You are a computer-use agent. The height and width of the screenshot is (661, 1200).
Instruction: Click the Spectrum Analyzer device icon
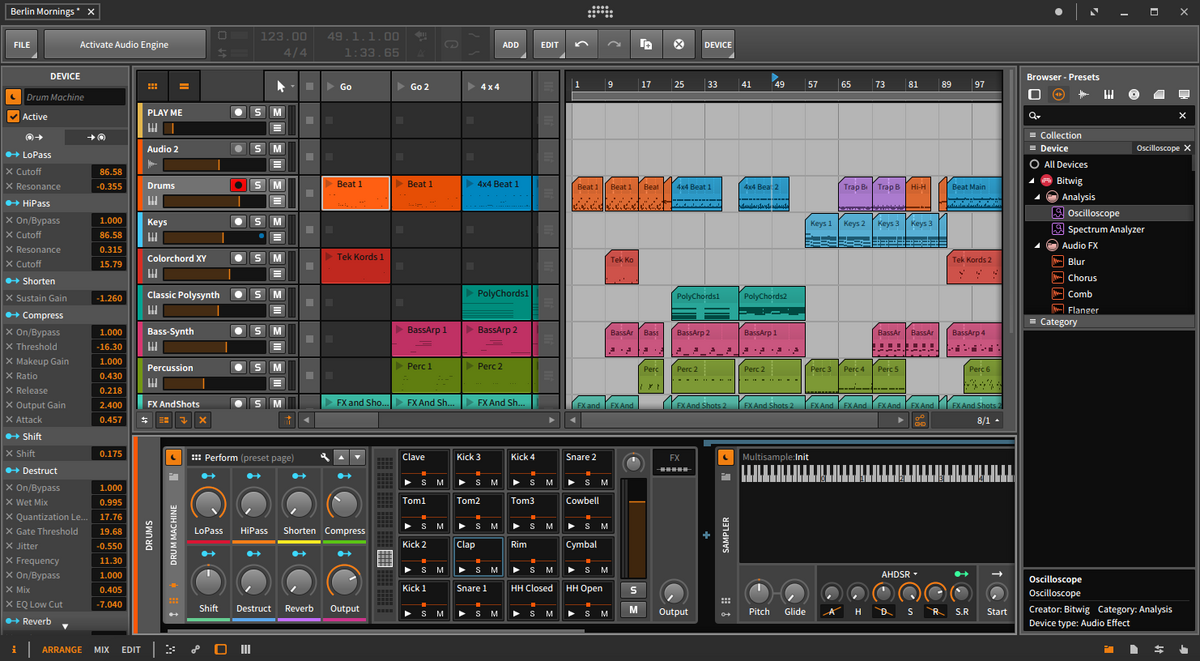click(x=1058, y=229)
